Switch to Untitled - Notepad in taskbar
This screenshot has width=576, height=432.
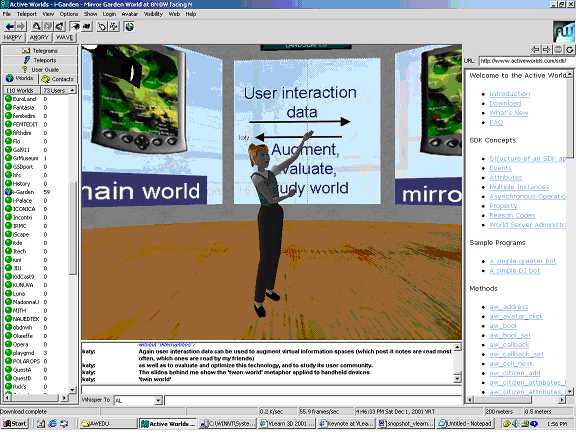pos(465,424)
